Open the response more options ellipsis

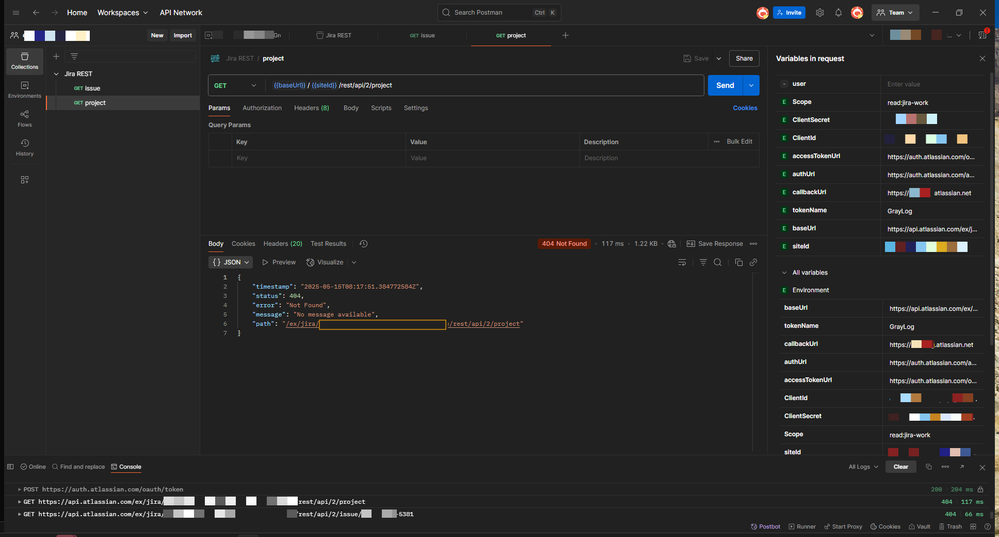[753, 244]
